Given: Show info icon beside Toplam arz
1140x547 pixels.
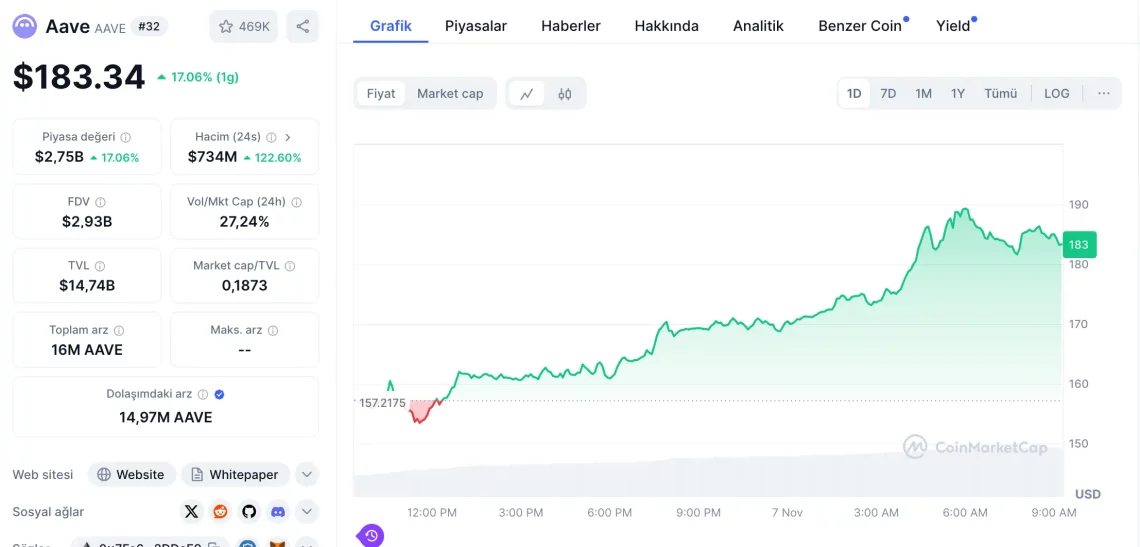Looking at the screenshot, I should pyautogui.click(x=119, y=330).
